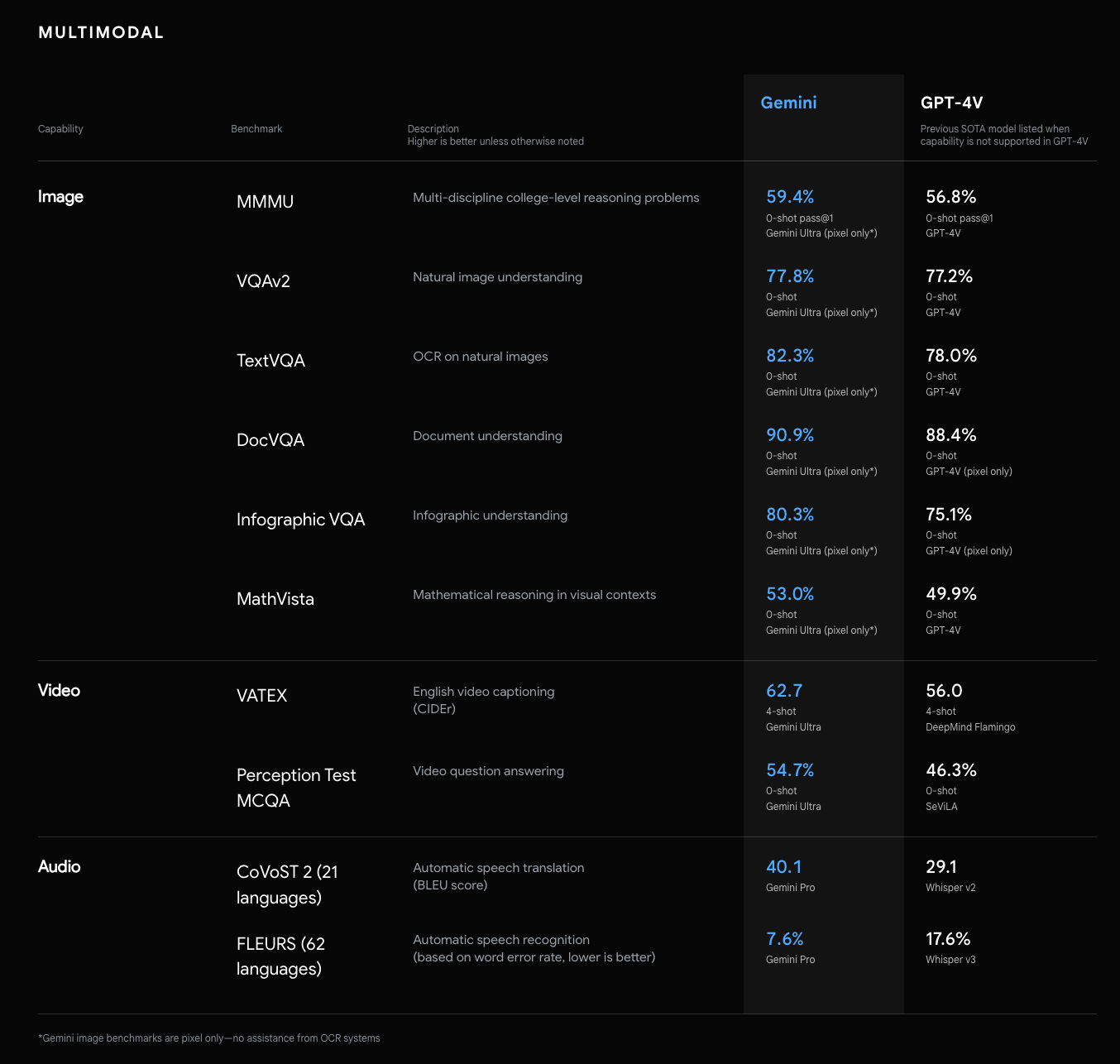Click the 17.6% Whisper v3 score
The image size is (1120, 1064).
tap(948, 939)
